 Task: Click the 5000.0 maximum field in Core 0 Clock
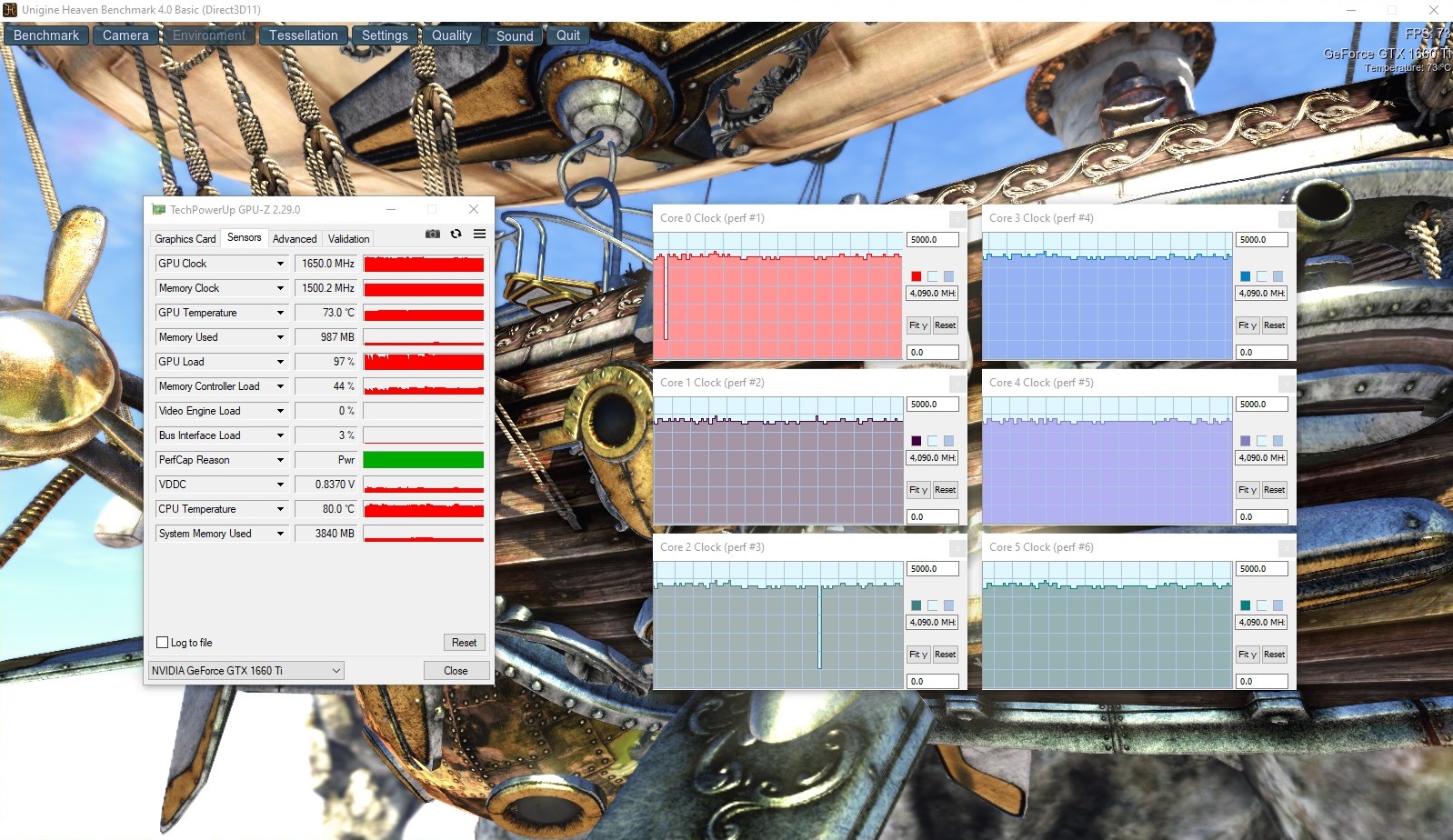(x=933, y=240)
